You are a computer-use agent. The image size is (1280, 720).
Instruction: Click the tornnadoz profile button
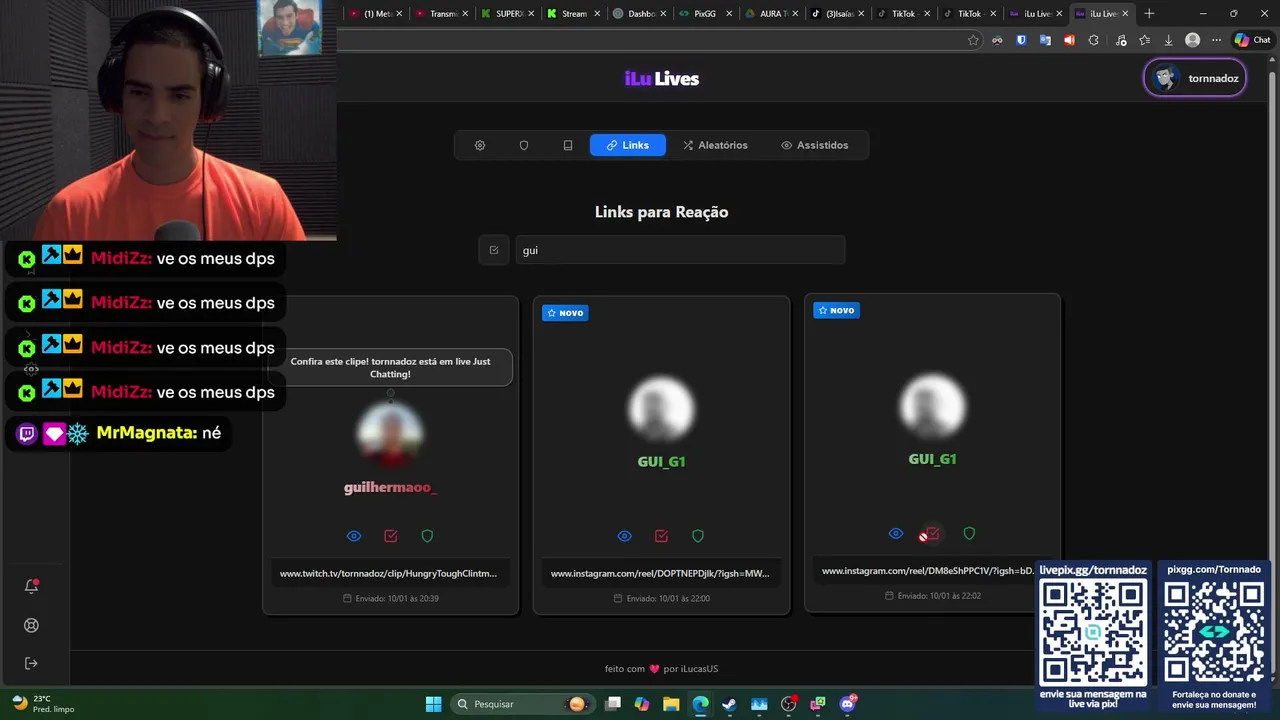[1195, 78]
